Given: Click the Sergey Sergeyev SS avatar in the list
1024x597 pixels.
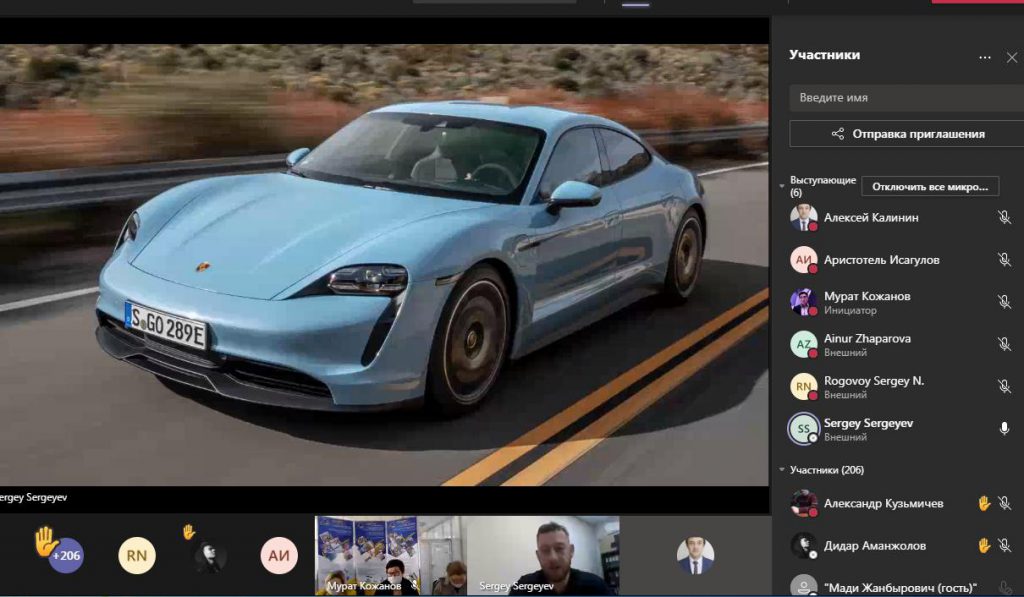Looking at the screenshot, I should point(804,429).
